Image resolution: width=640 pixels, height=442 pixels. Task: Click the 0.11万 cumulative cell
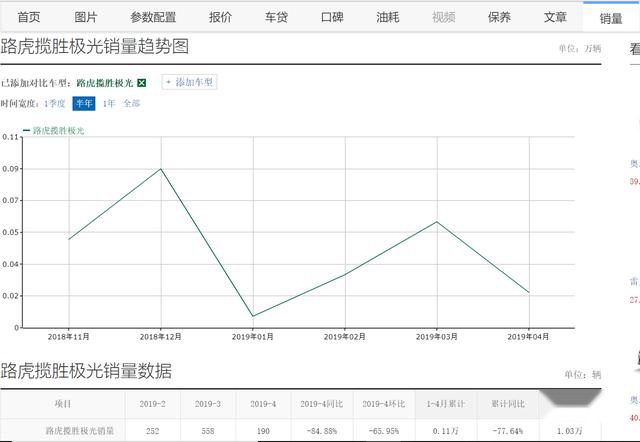[446, 431]
